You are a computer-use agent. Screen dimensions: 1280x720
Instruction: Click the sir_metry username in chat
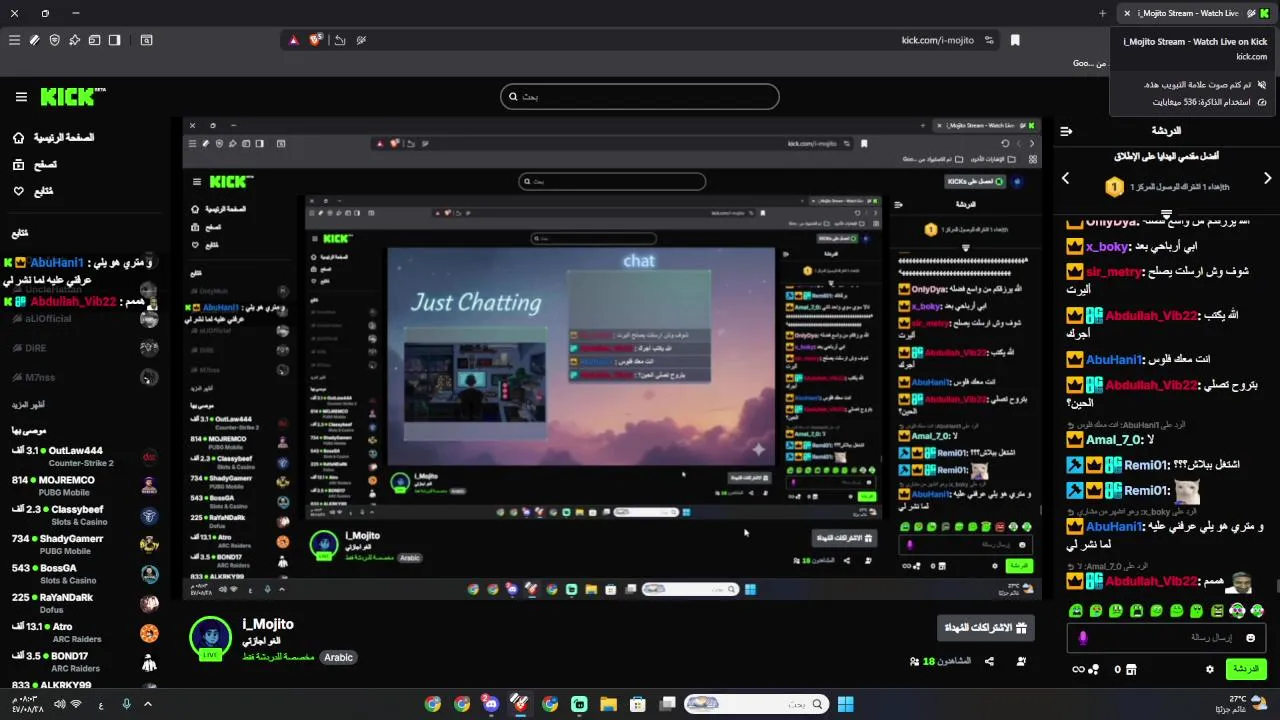pyautogui.click(x=1113, y=272)
